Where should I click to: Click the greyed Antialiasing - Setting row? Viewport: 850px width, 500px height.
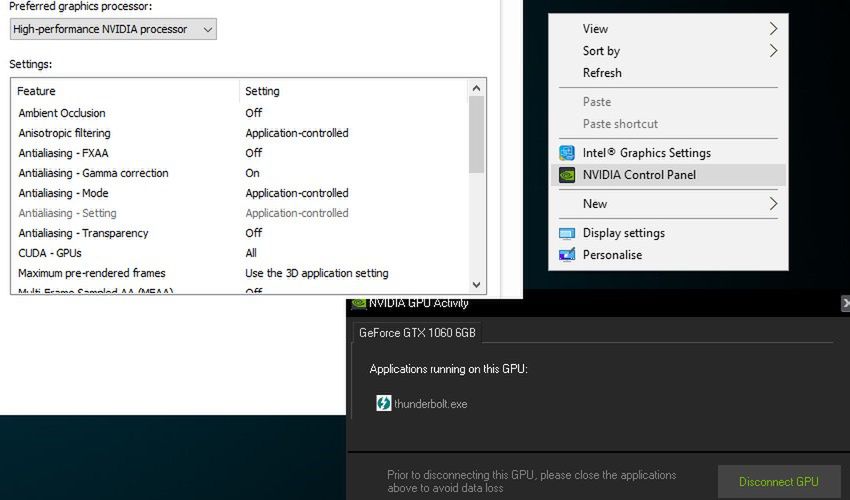[240, 214]
